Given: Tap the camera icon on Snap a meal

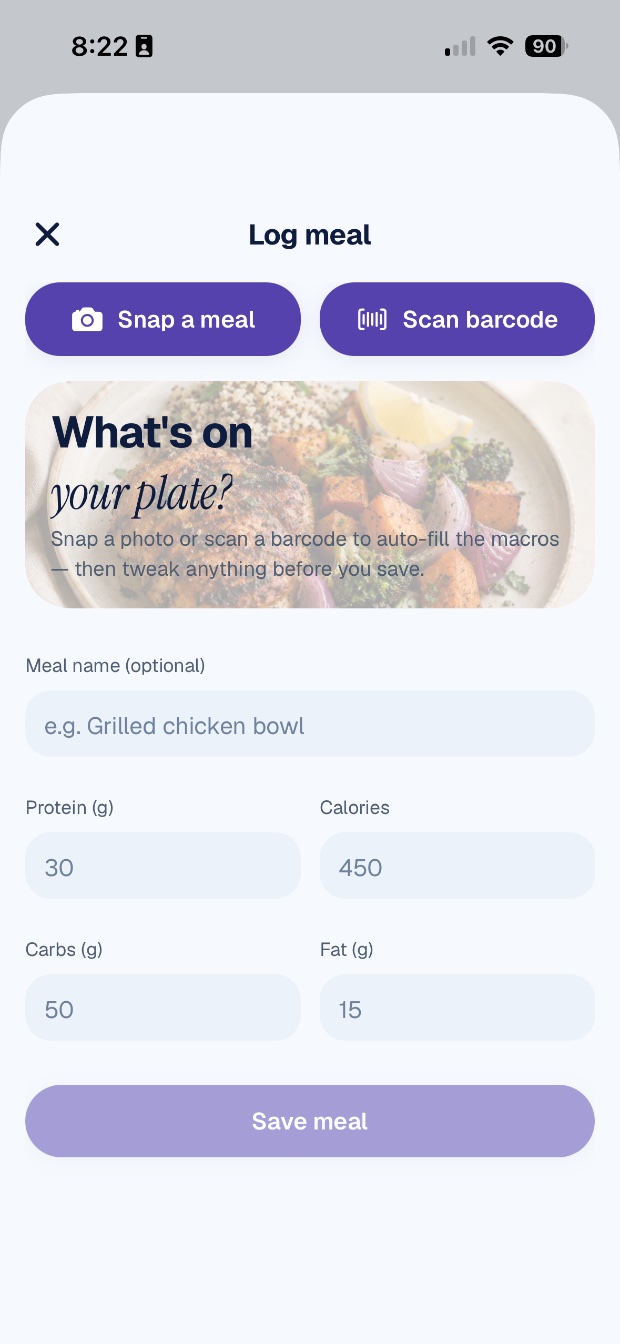Looking at the screenshot, I should [87, 320].
